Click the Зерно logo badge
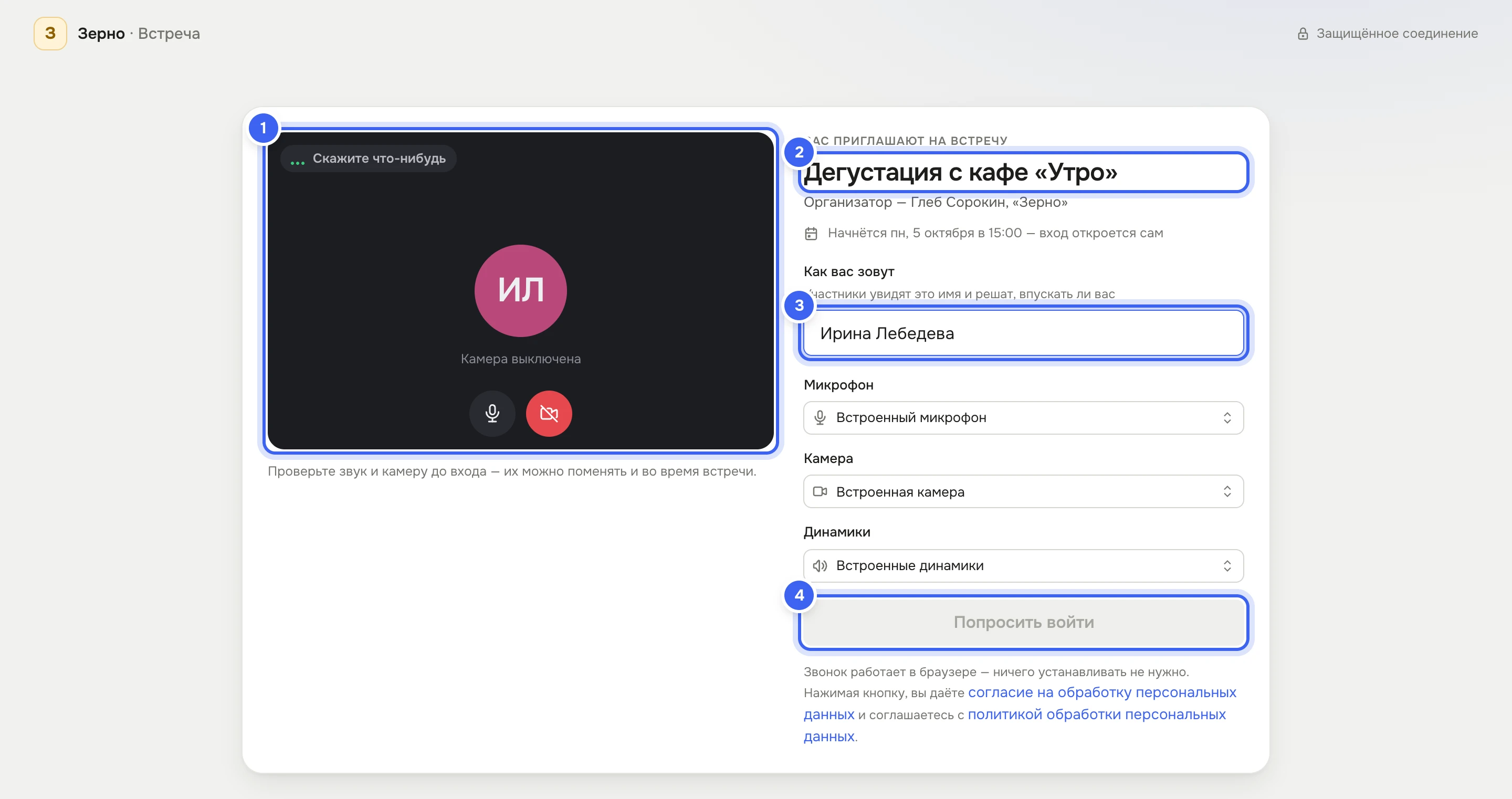Viewport: 1512px width, 799px height. (x=50, y=34)
